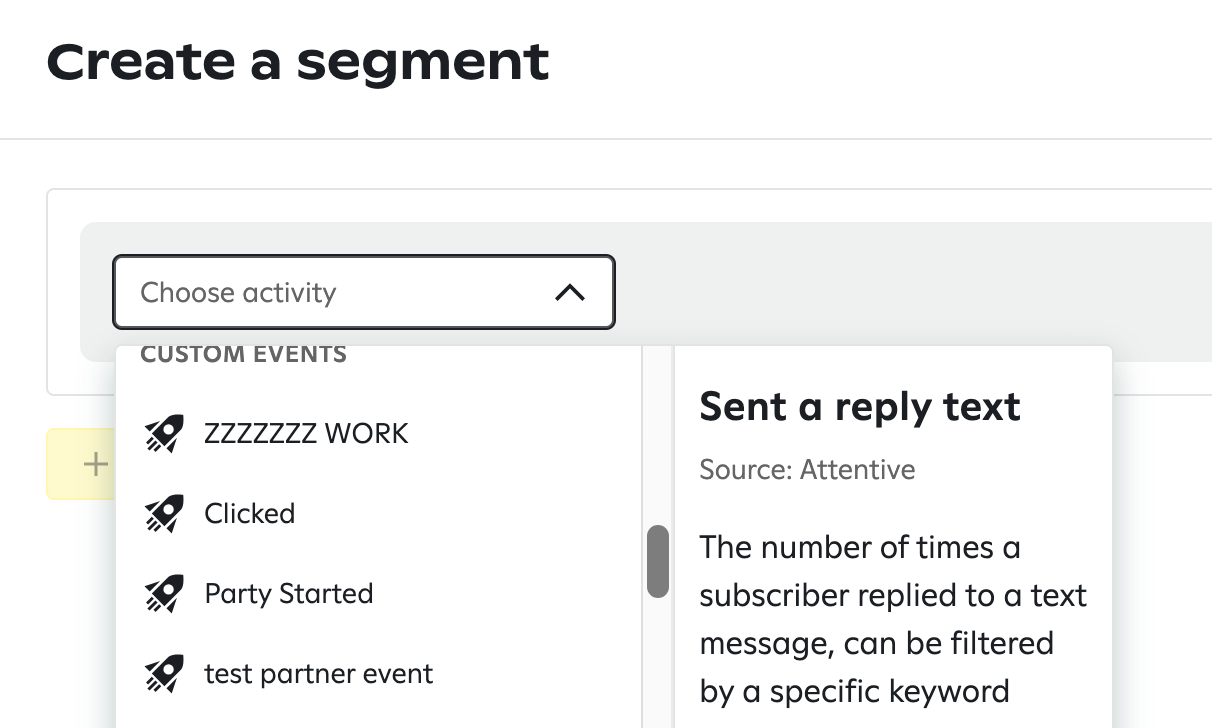This screenshot has width=1212, height=728.
Task: Click the rocket icon beside ZZZZZZZ WORK
Action: pyautogui.click(x=164, y=434)
